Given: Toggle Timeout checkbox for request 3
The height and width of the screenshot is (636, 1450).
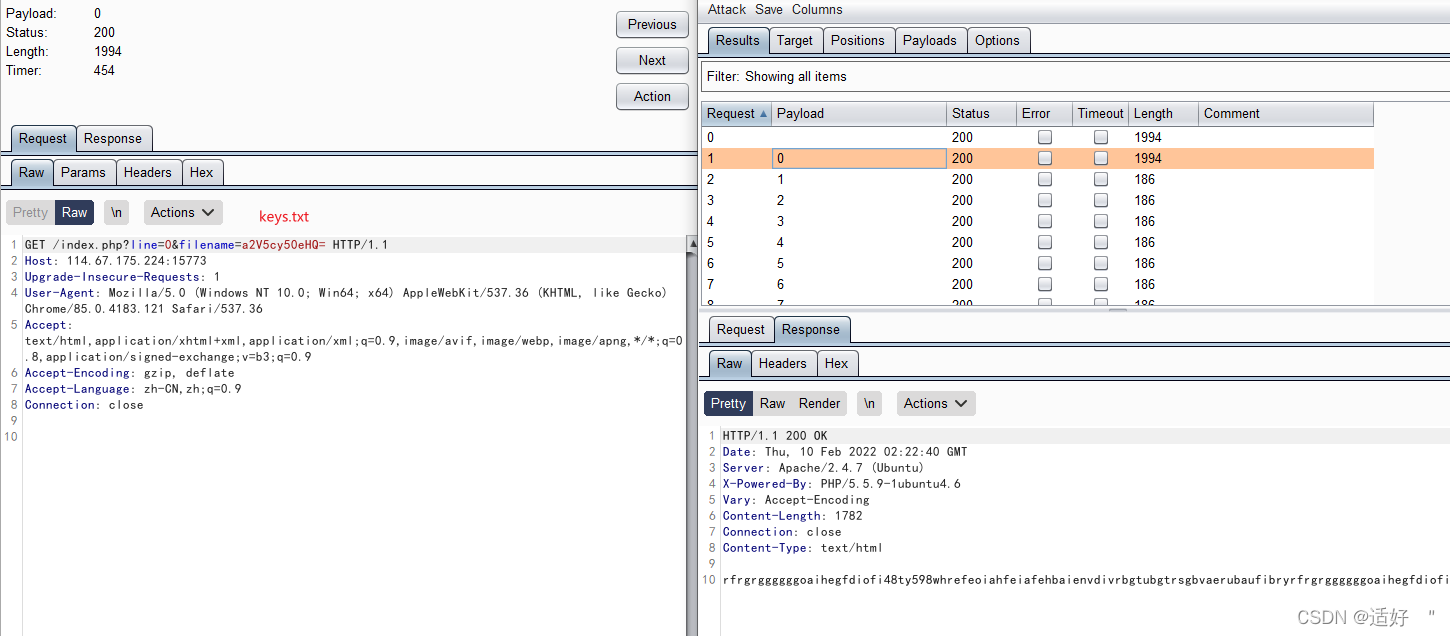Looking at the screenshot, I should click(x=1101, y=200).
